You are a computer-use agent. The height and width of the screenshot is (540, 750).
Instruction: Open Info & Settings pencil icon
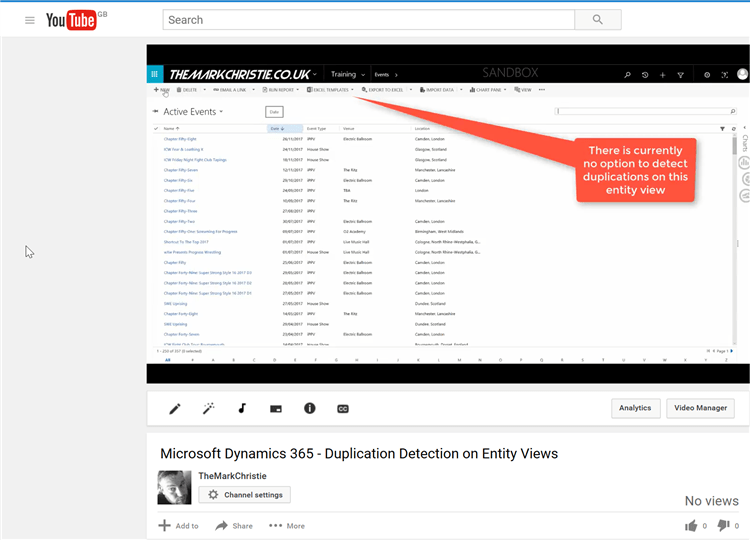(x=175, y=408)
